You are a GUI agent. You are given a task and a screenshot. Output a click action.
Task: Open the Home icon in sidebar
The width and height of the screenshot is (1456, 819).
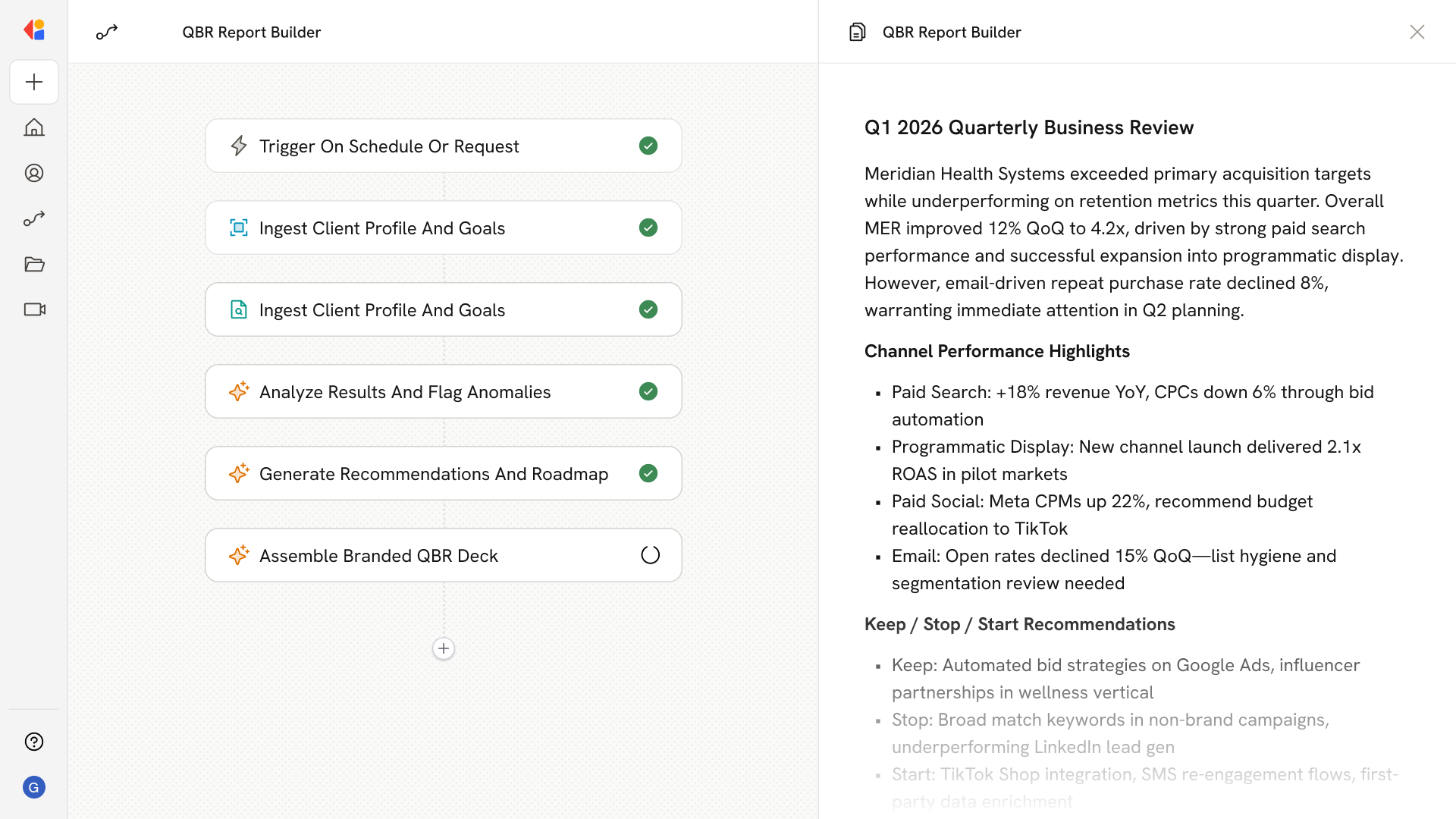[x=34, y=127]
